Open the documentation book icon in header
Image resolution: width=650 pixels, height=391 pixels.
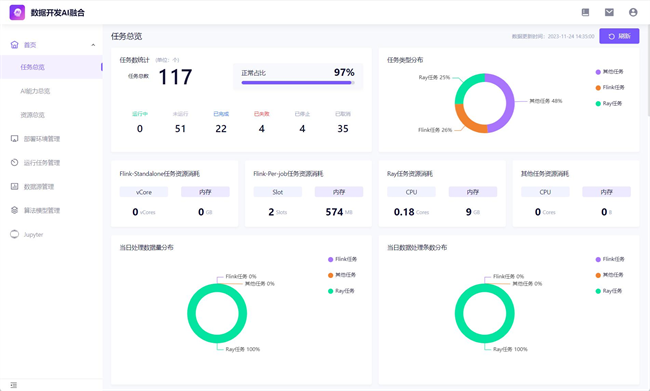(585, 12)
